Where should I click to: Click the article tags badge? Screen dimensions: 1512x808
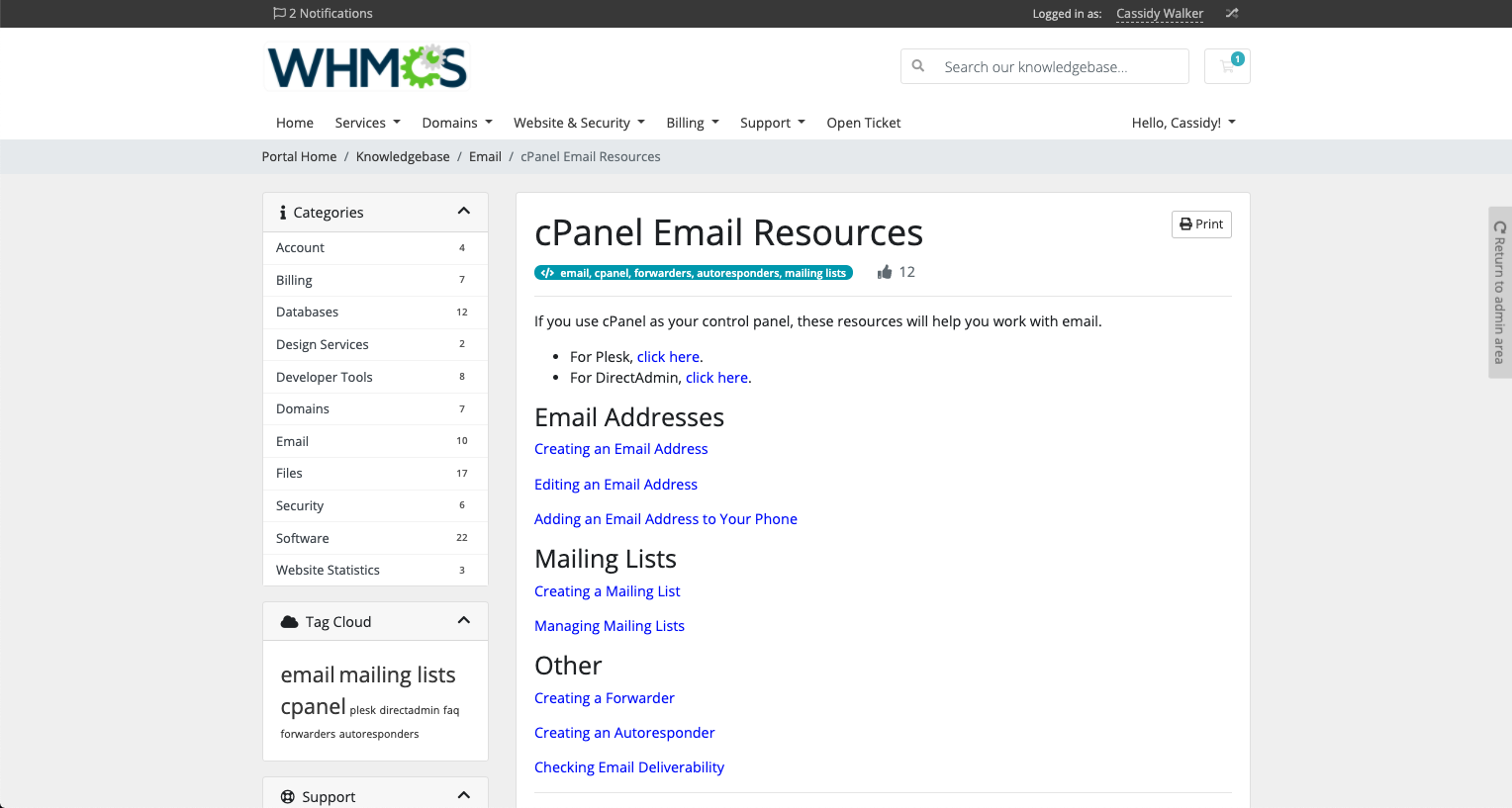coord(694,273)
